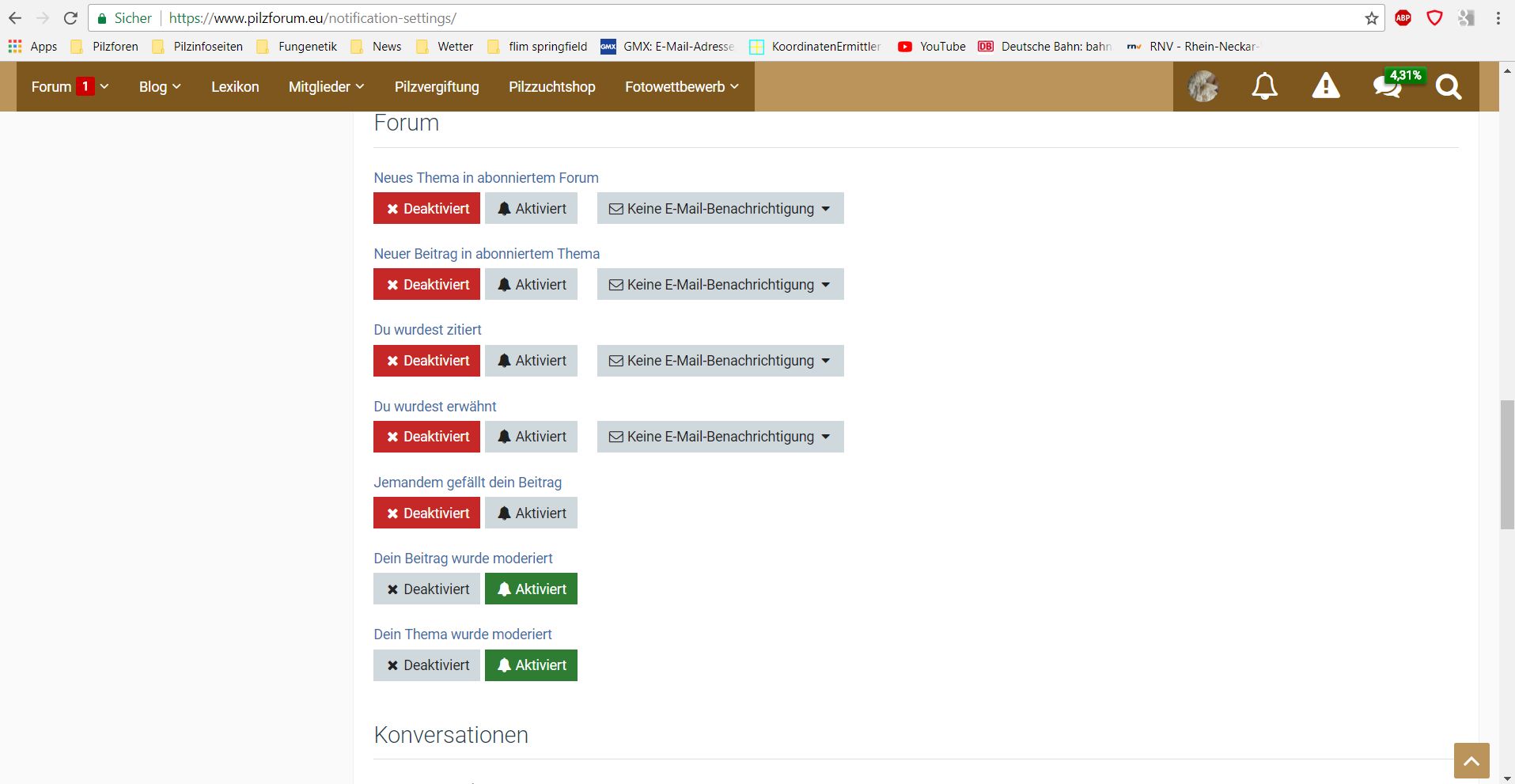This screenshot has height=784, width=1515.
Task: Activate 'Jemandem gefällt dein Beitrag' notifications
Action: coord(531,513)
